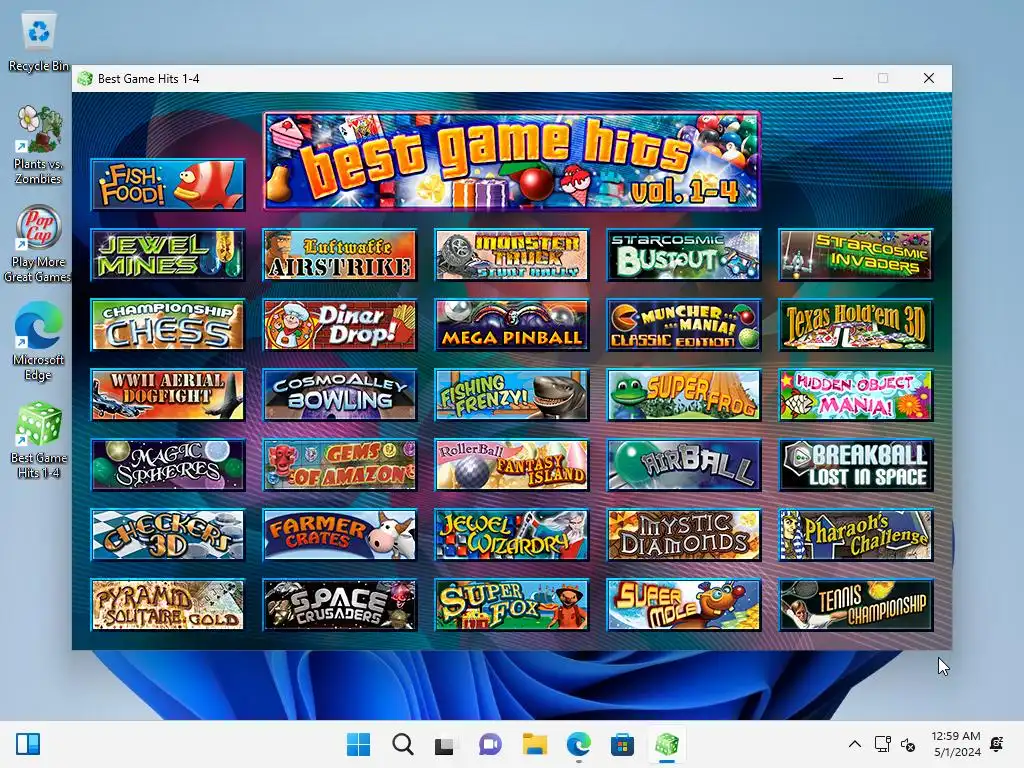Open StarCosmic Invaders game

[856, 255]
